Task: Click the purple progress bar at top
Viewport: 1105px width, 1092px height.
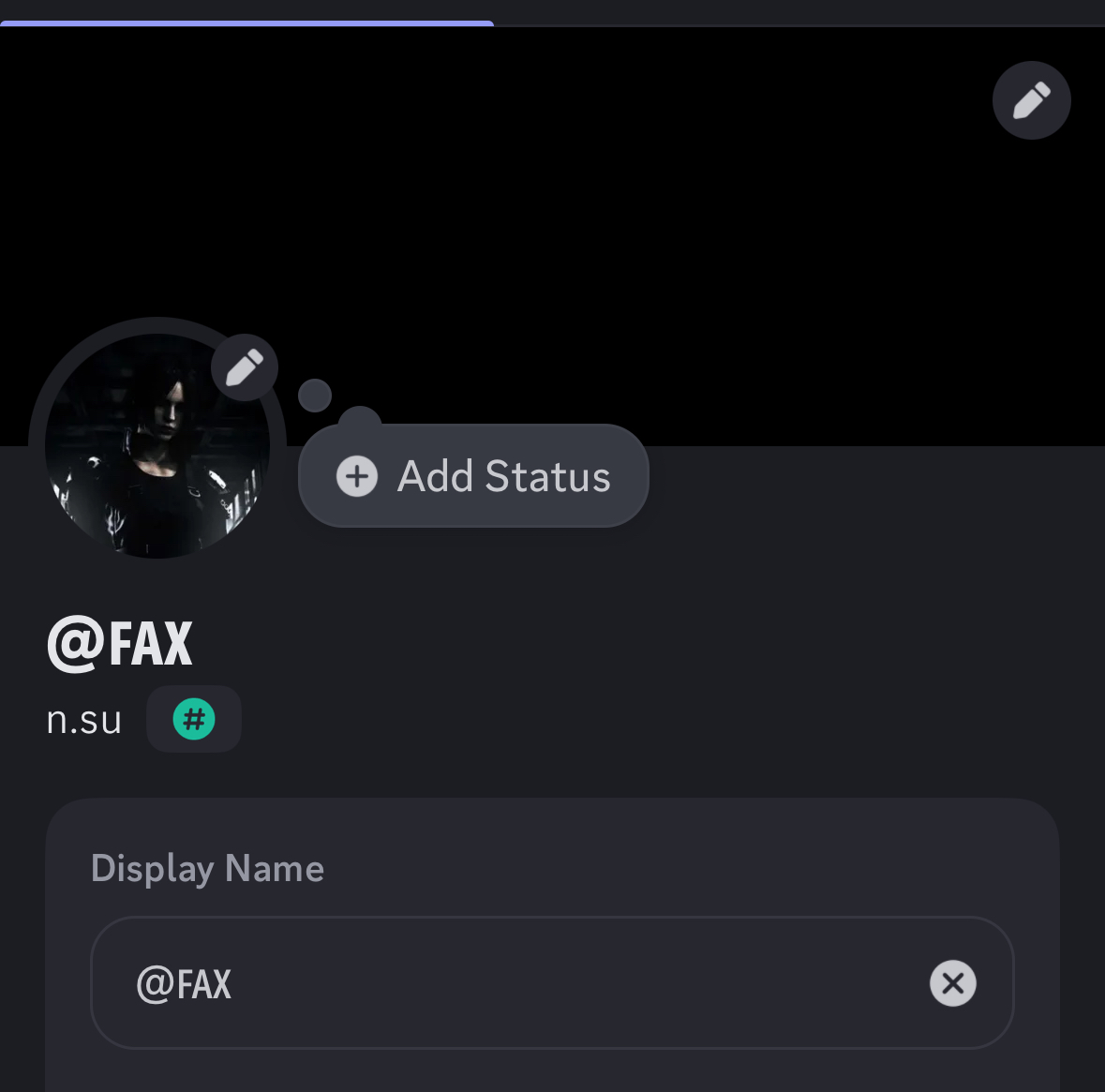Action: pyautogui.click(x=246, y=22)
